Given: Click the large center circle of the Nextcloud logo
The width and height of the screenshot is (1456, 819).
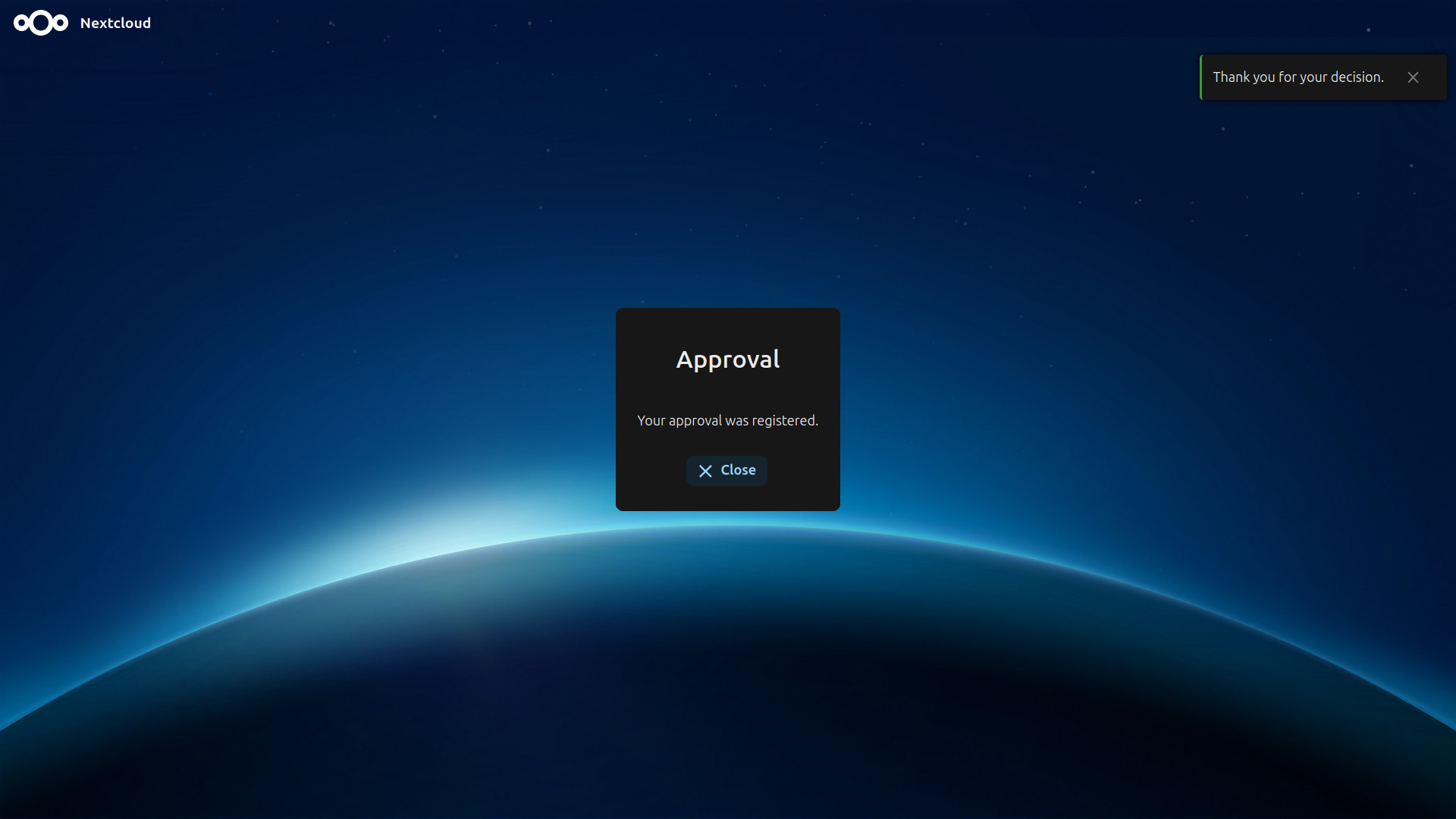Looking at the screenshot, I should tap(41, 24).
